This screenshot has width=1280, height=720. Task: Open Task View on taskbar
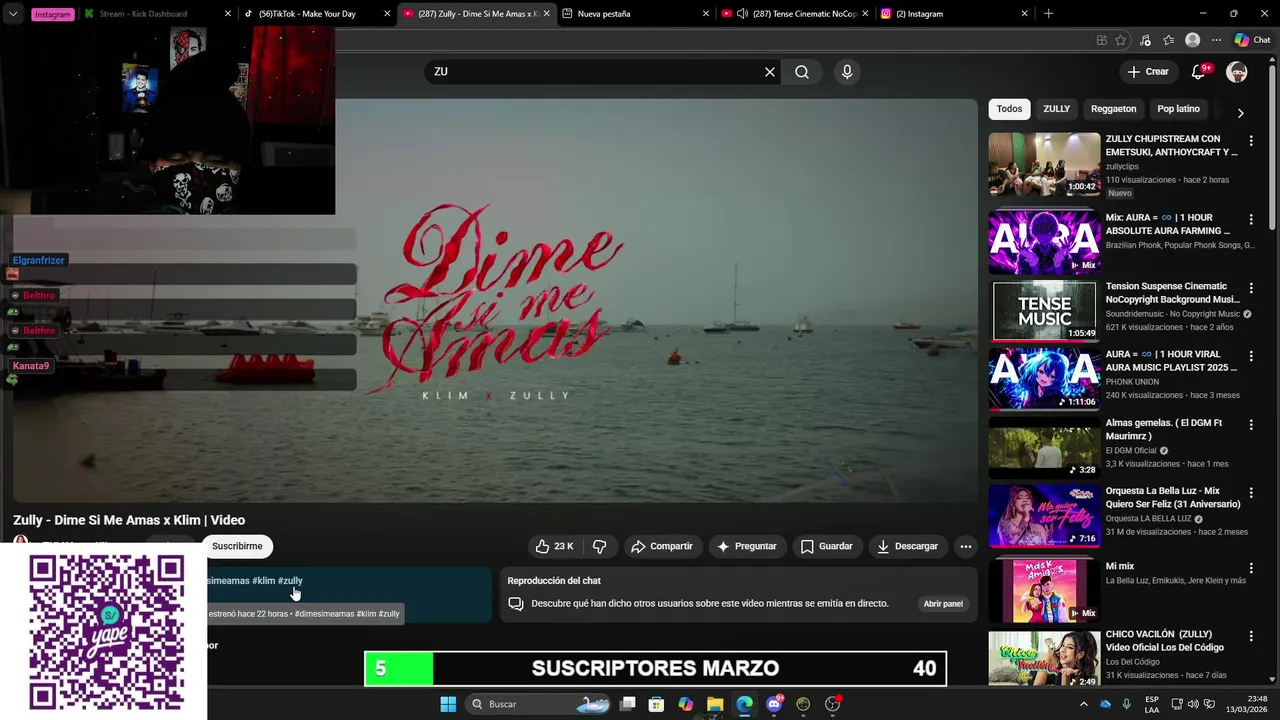click(628, 704)
